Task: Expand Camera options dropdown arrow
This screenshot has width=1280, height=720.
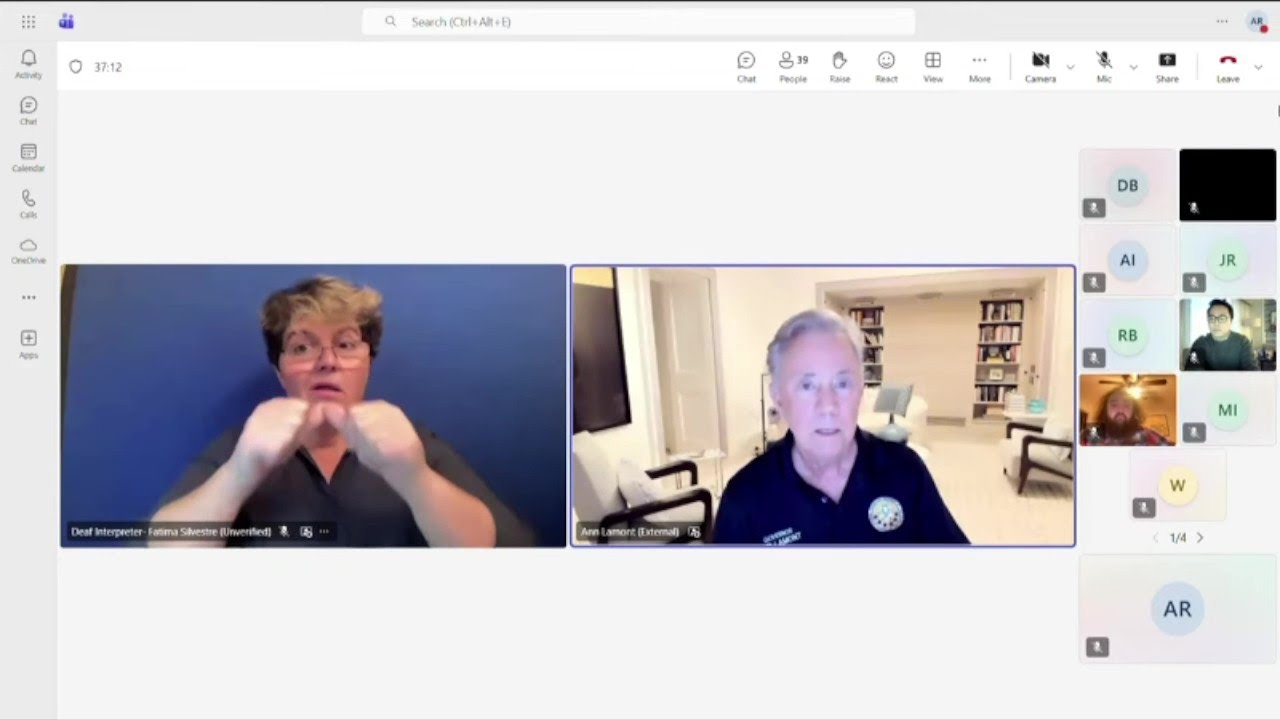Action: tap(1070, 67)
